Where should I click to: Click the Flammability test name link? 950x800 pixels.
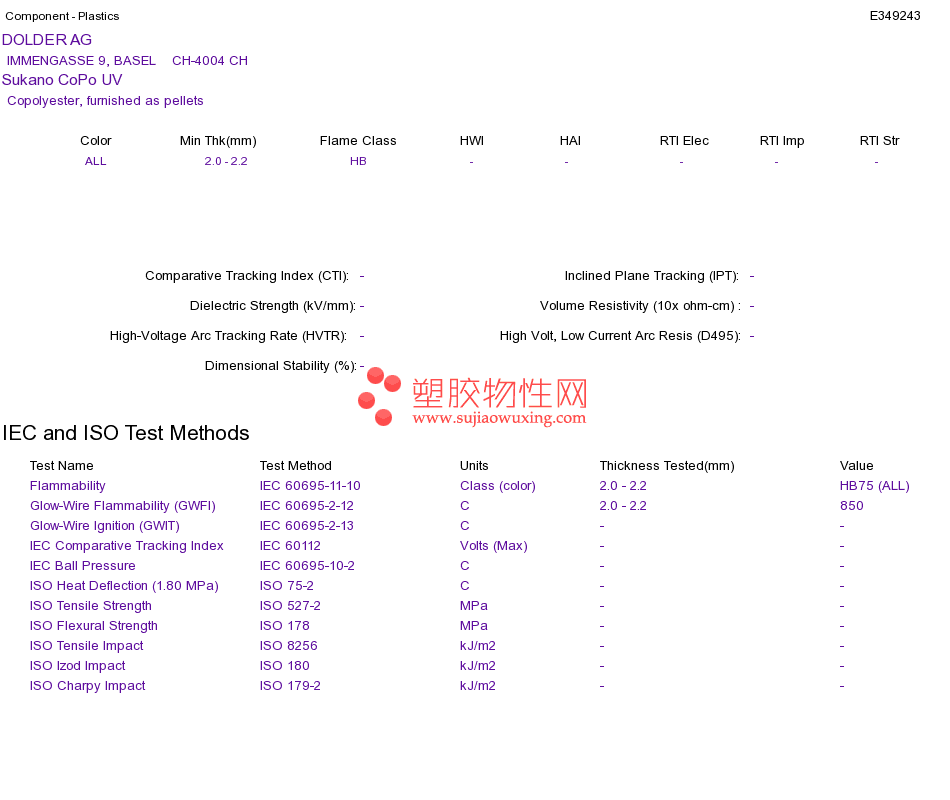point(67,485)
